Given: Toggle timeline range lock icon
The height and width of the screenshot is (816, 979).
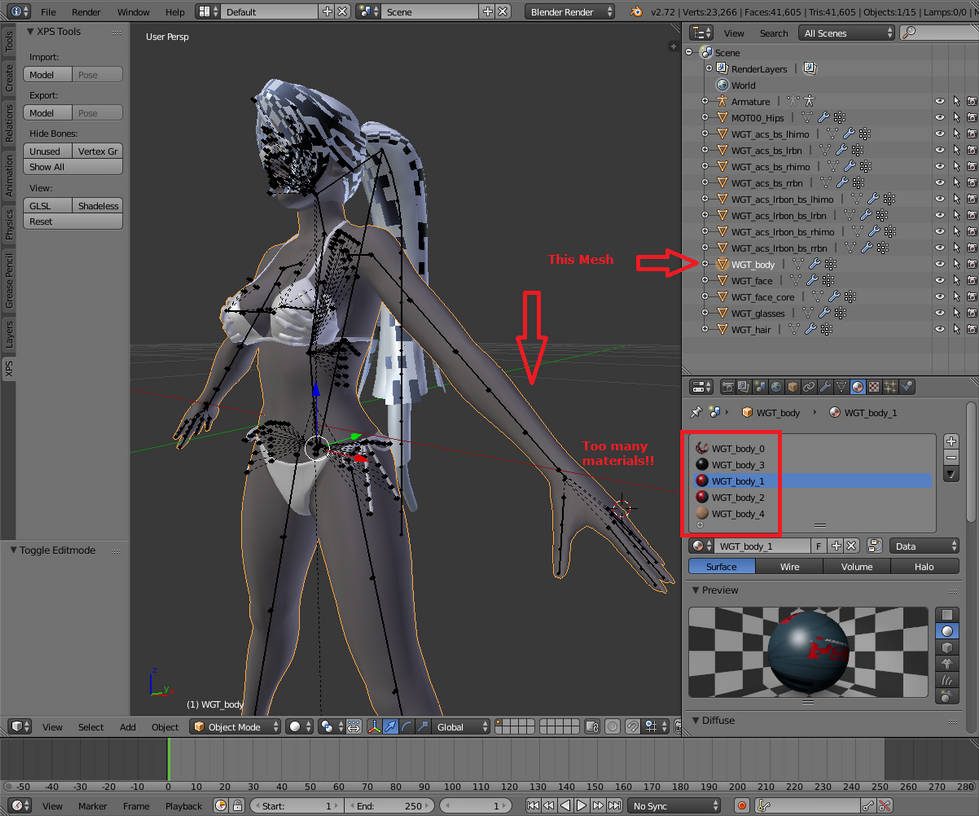Looking at the screenshot, I should pos(237,805).
